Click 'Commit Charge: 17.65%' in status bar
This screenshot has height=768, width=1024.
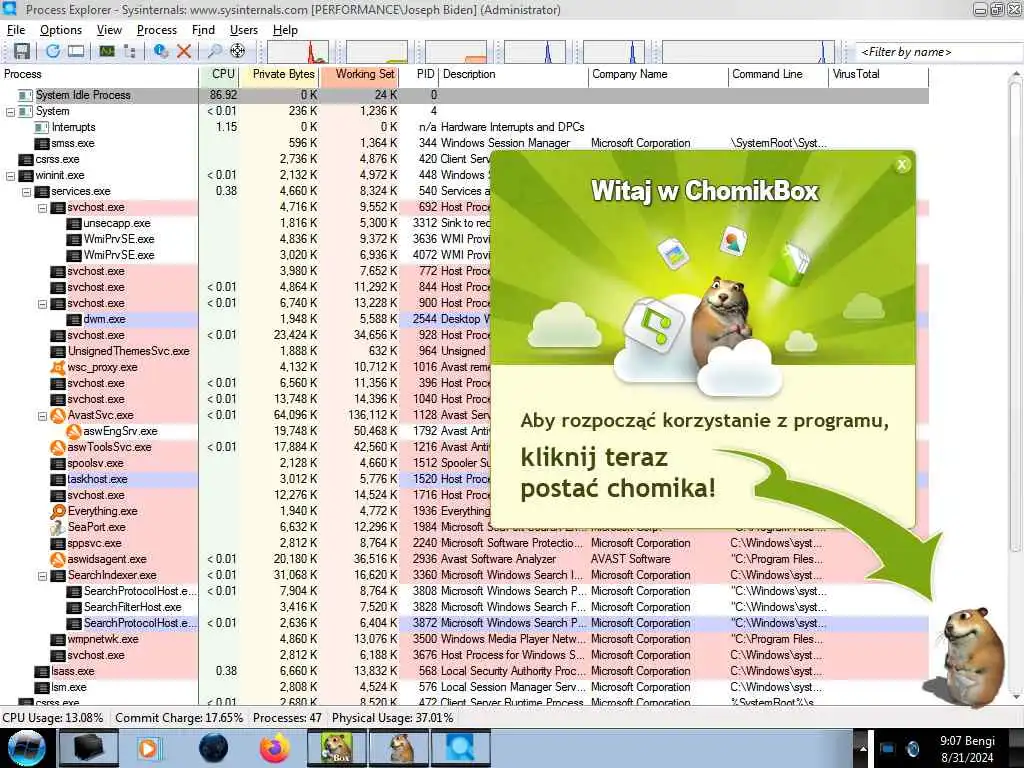click(x=179, y=718)
